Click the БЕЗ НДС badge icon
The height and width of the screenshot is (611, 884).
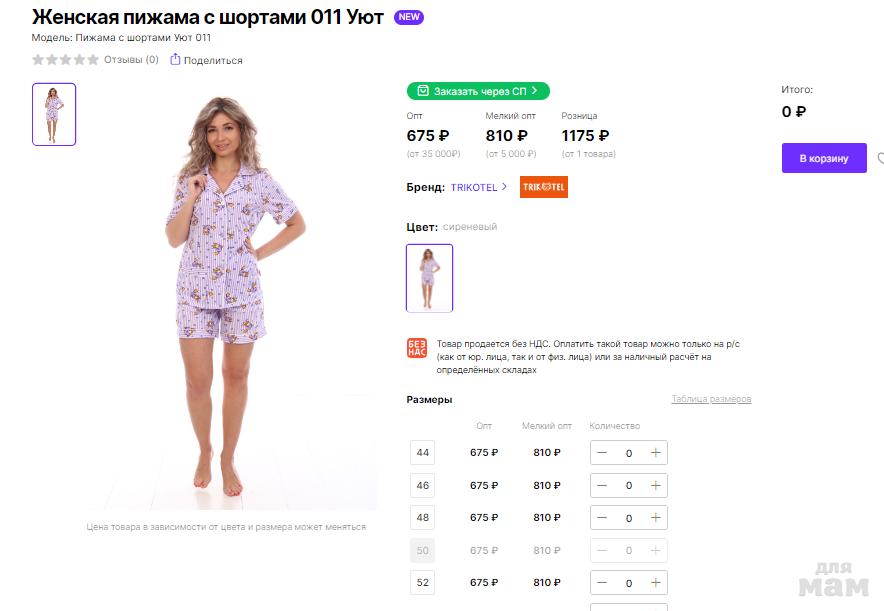click(x=417, y=349)
